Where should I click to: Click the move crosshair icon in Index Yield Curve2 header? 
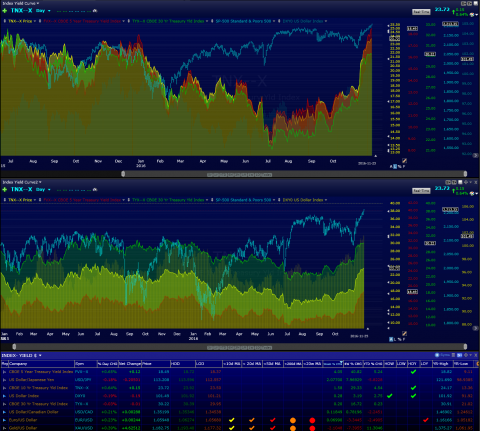coord(466,182)
